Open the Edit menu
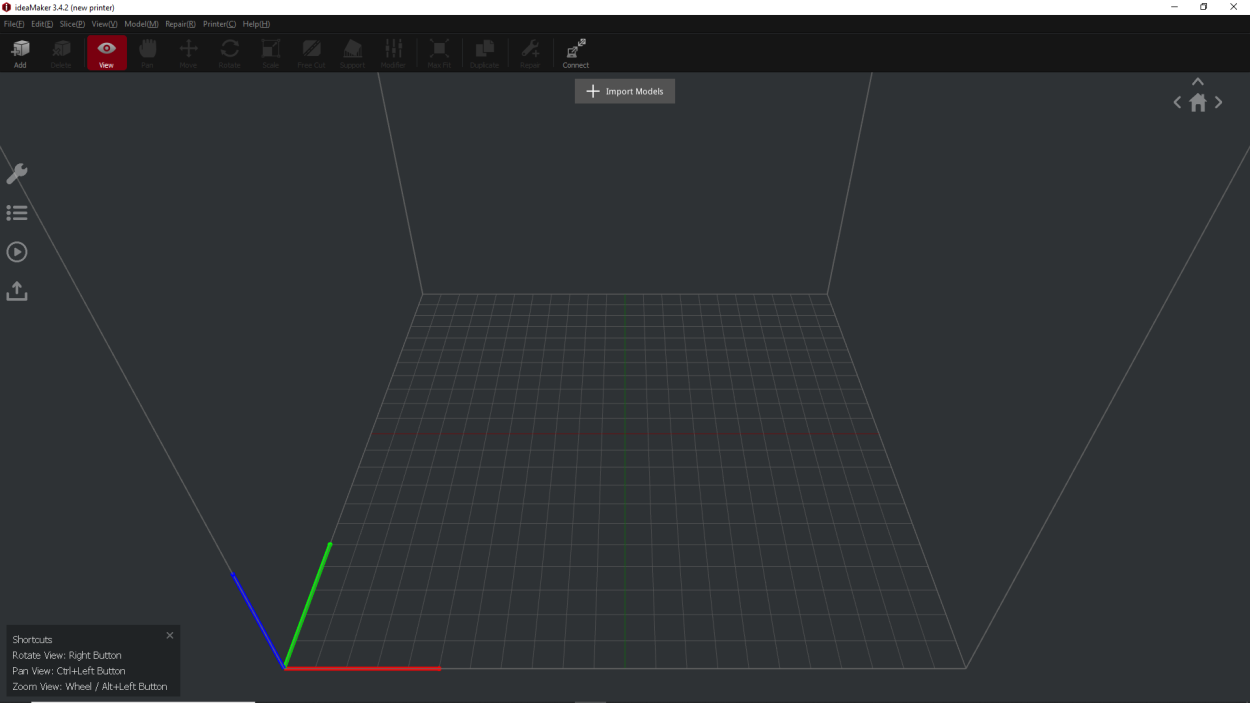This screenshot has width=1250, height=703. click(42, 24)
